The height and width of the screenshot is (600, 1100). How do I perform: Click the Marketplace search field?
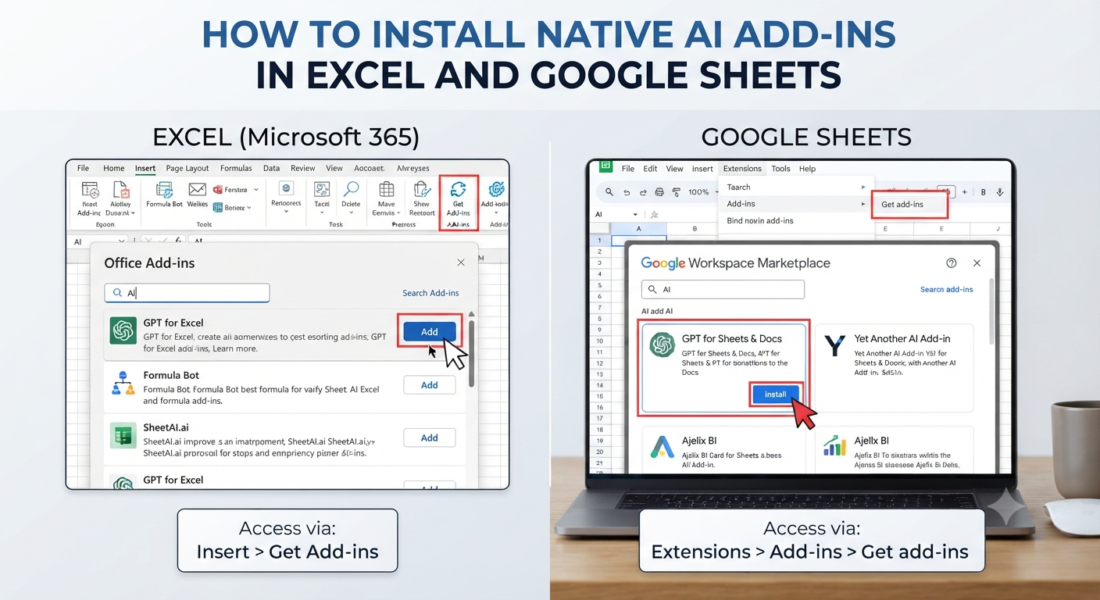(x=723, y=289)
